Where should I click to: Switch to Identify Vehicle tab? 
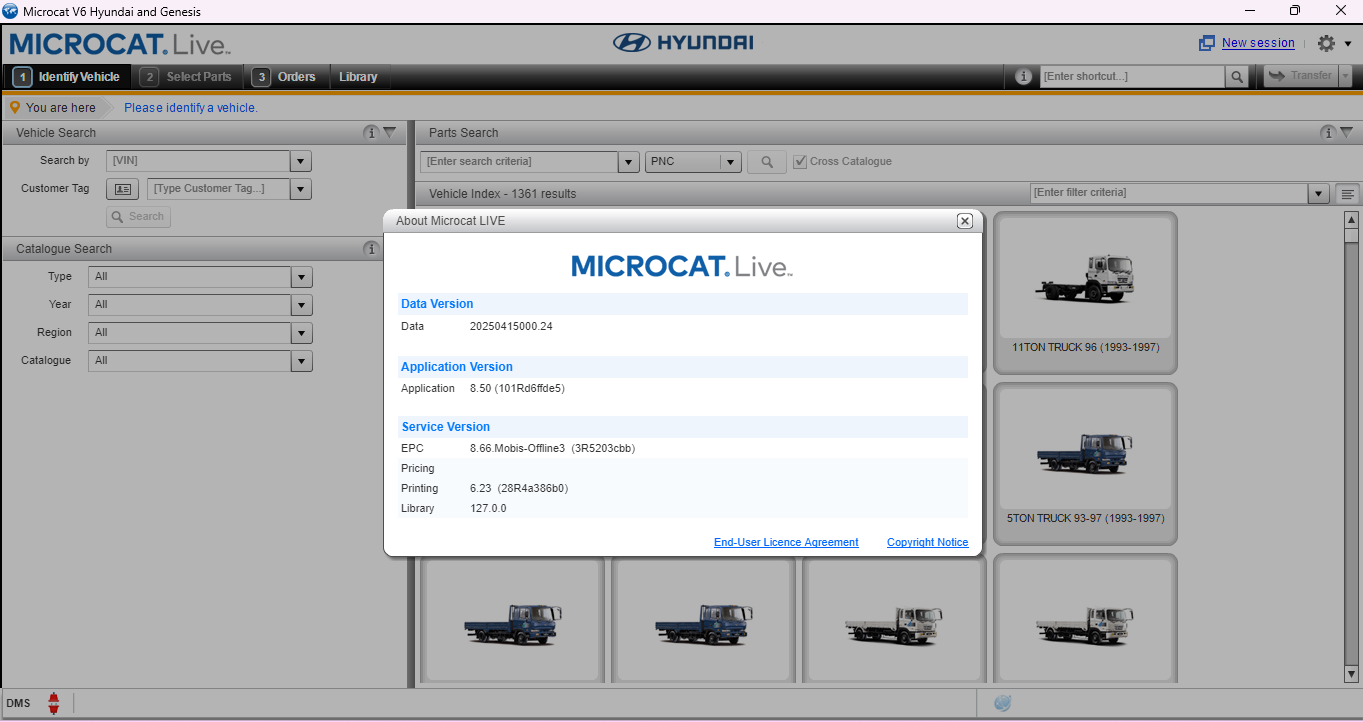pos(67,77)
